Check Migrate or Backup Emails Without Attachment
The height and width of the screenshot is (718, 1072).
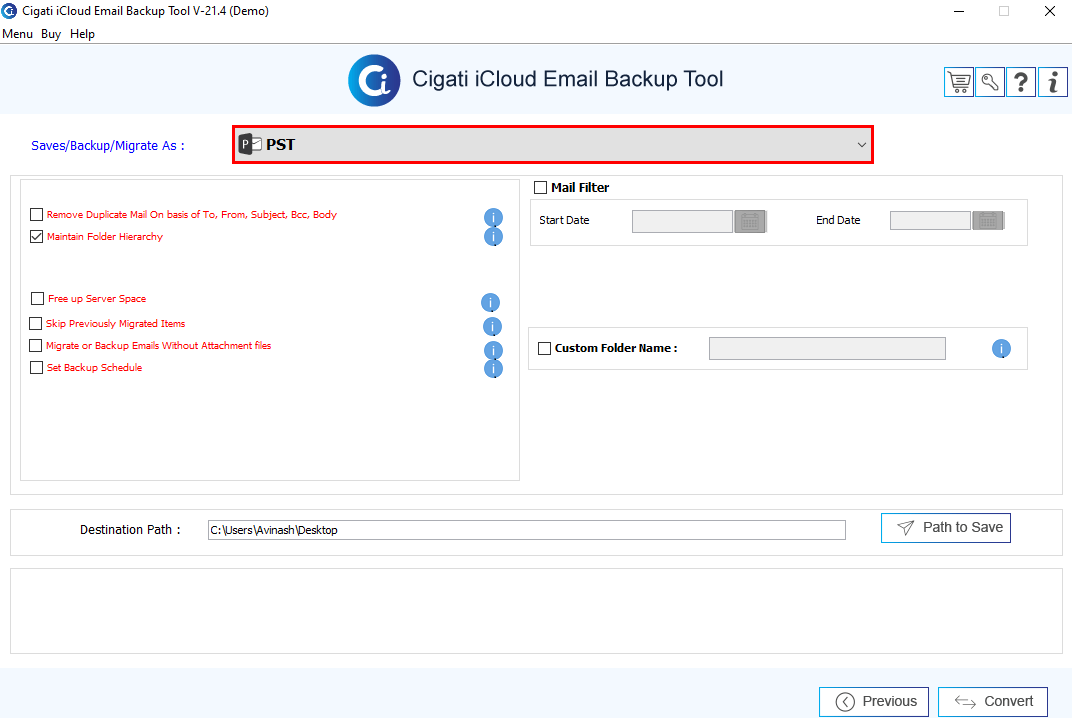click(x=36, y=345)
